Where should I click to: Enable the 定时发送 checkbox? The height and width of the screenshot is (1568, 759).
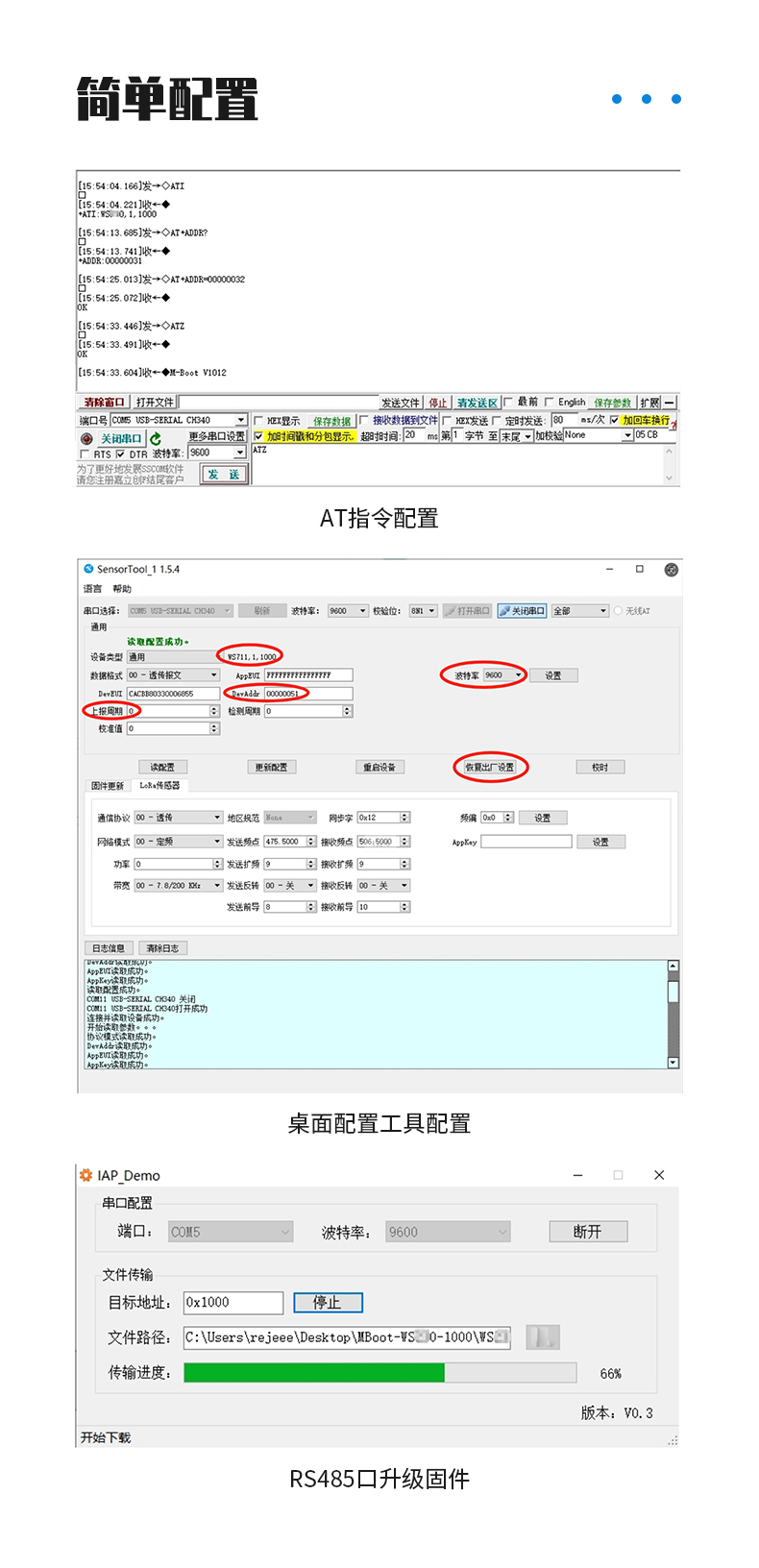click(497, 421)
